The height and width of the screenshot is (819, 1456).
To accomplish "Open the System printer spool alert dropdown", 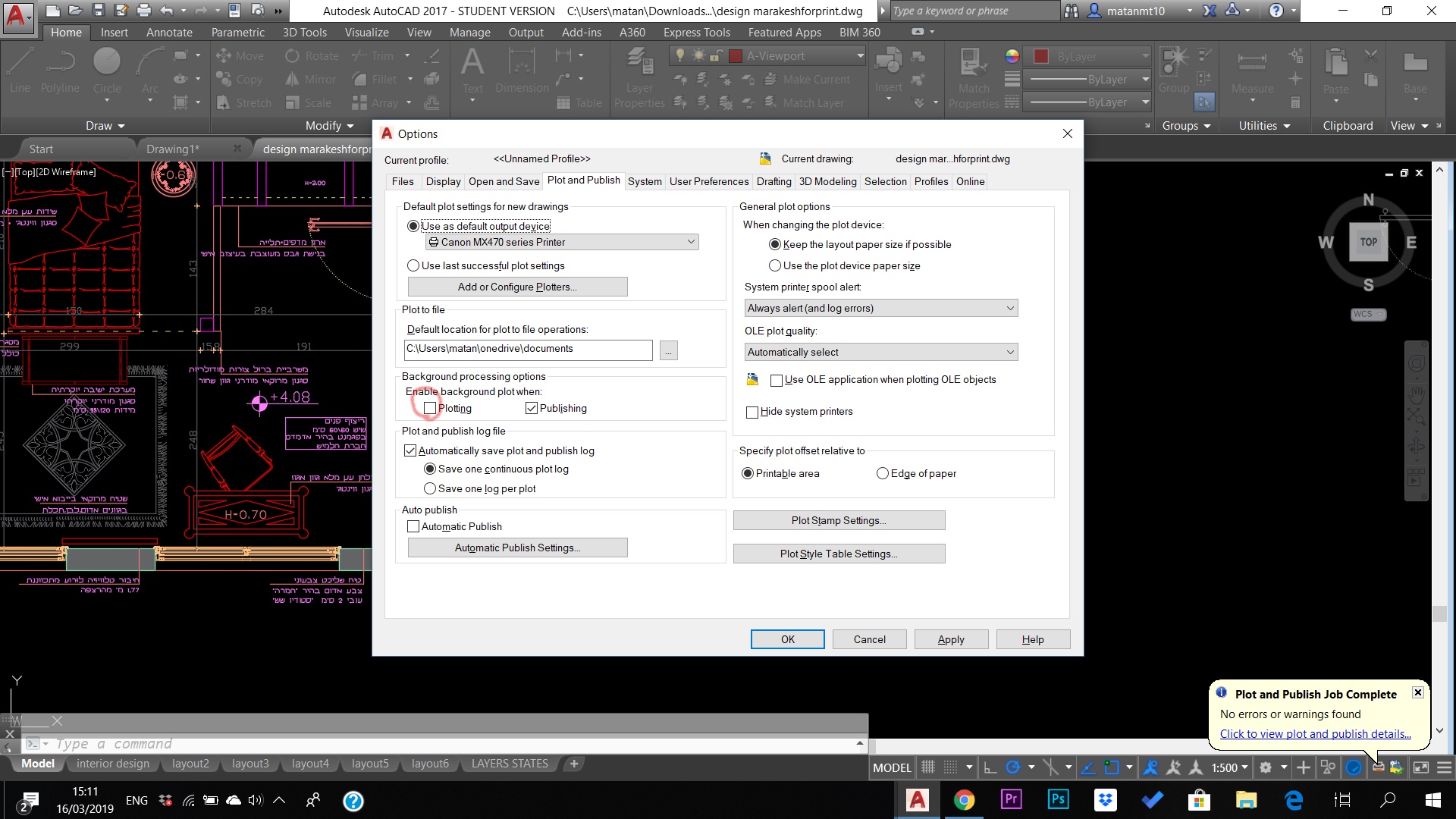I will point(1009,307).
